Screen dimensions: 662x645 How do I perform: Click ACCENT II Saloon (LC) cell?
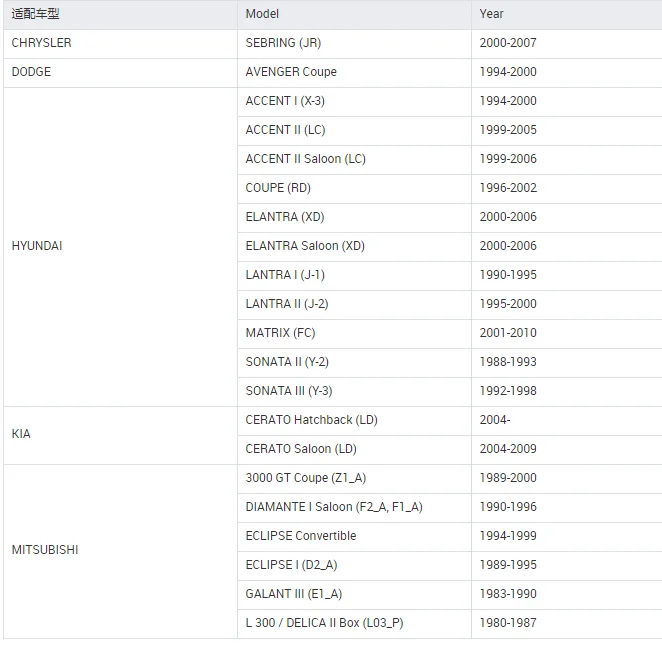pyautogui.click(x=354, y=160)
